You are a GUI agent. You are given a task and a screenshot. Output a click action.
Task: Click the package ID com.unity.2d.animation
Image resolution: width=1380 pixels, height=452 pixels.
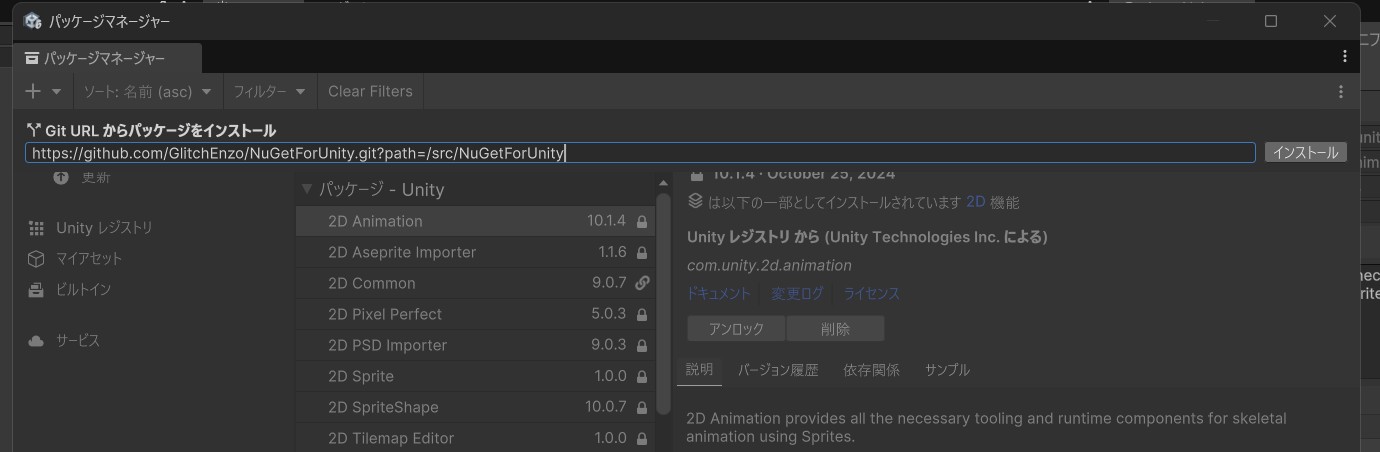tap(769, 265)
